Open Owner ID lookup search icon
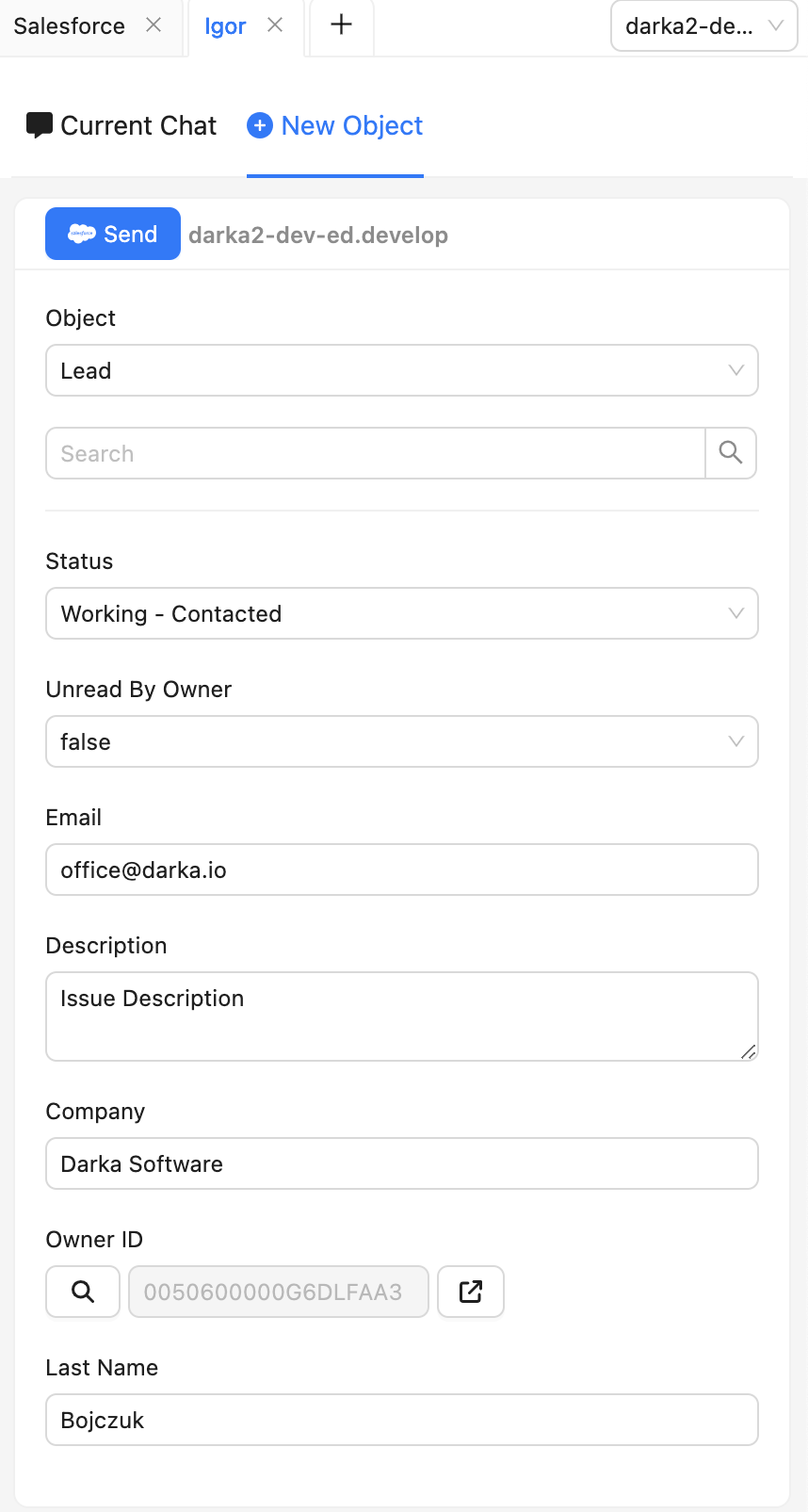808x1512 pixels. pos(83,1292)
